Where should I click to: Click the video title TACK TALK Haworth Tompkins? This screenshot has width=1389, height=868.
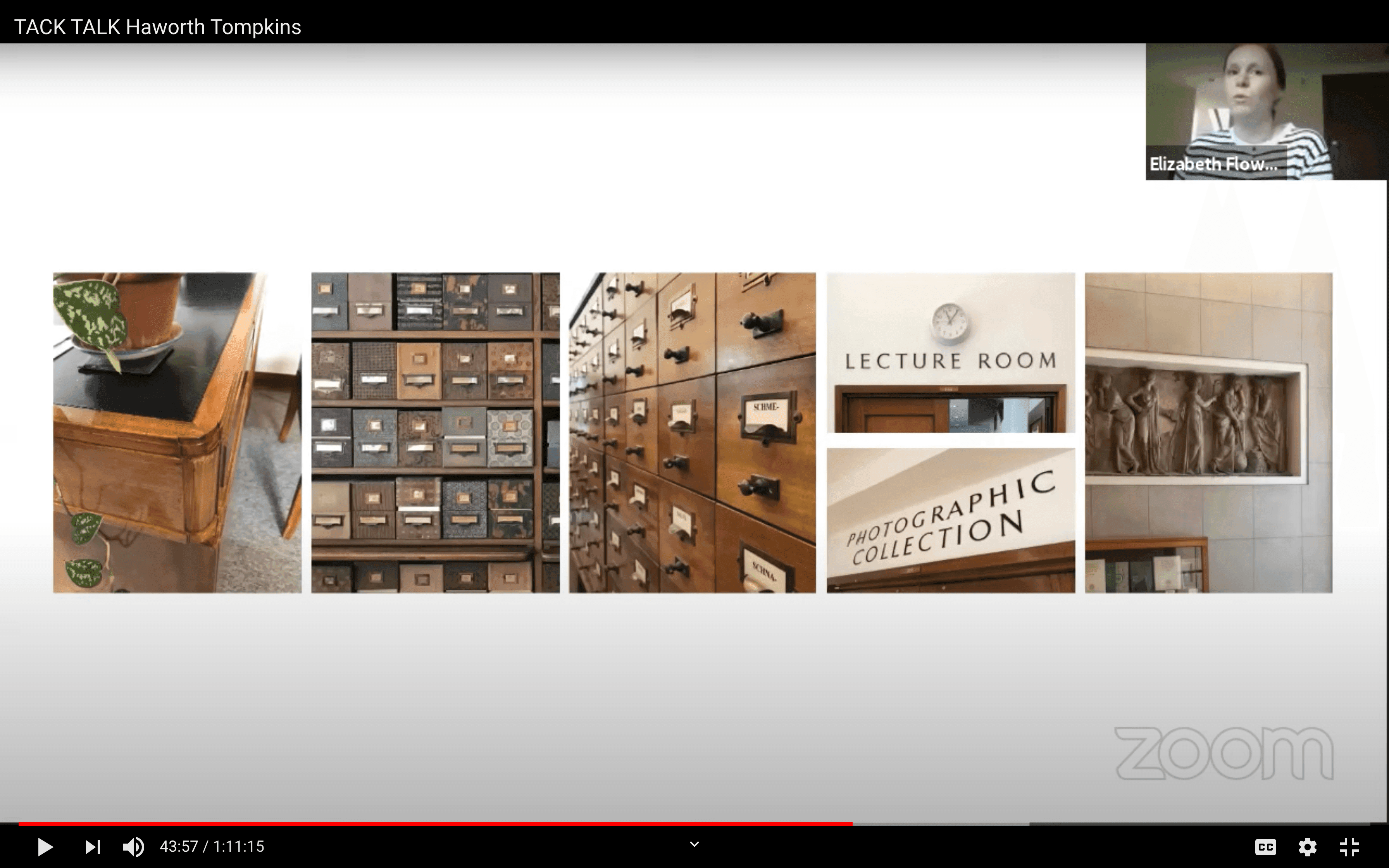pos(157,27)
